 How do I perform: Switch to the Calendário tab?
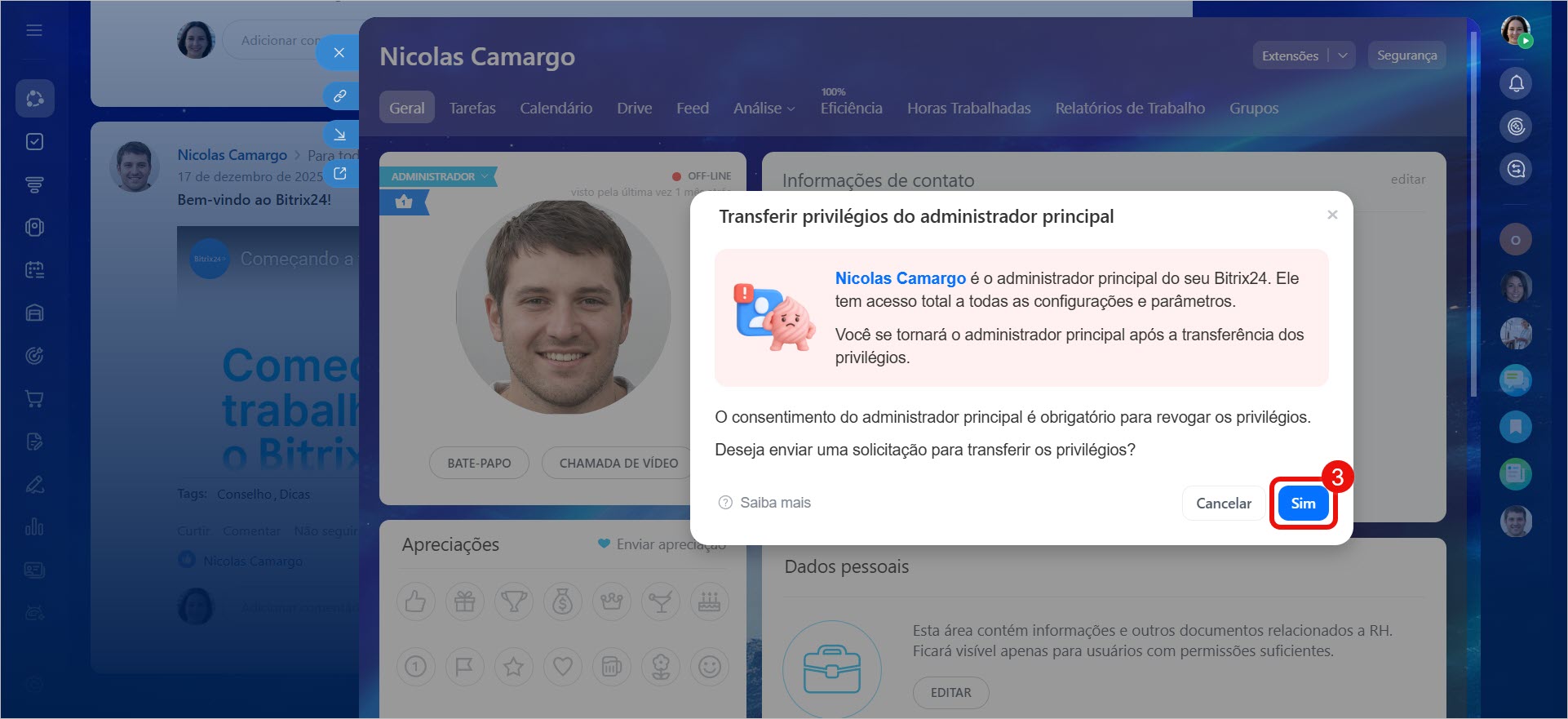pos(556,109)
